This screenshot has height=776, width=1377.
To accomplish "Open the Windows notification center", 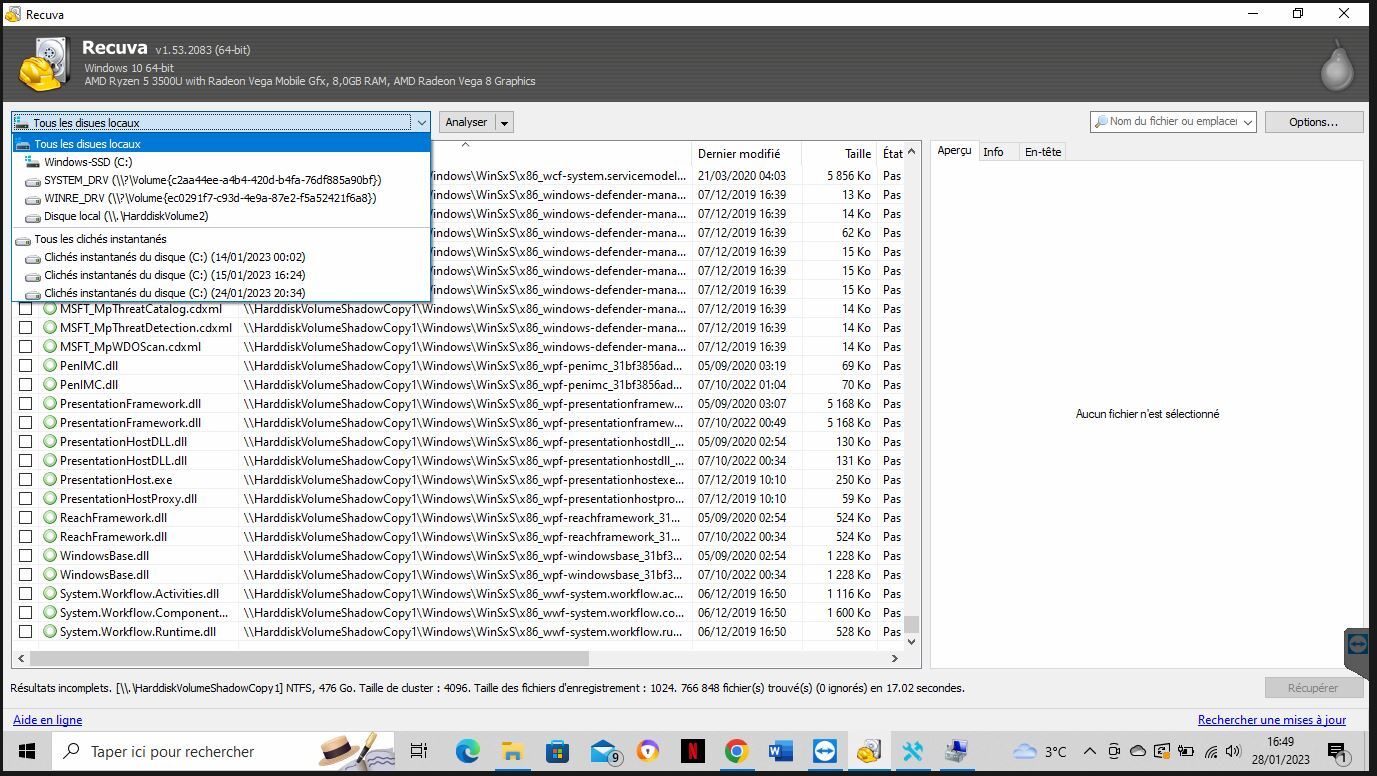I will click(x=1338, y=751).
